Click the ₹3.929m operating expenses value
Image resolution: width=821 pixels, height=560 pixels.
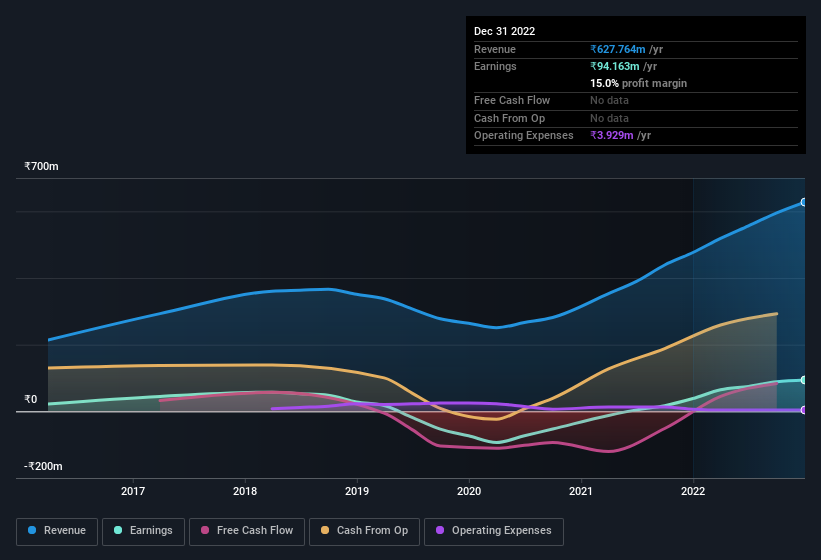point(612,135)
